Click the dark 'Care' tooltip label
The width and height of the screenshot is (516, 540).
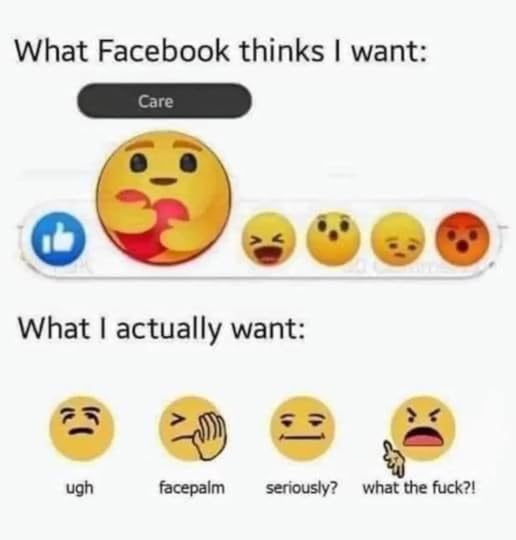tap(164, 101)
